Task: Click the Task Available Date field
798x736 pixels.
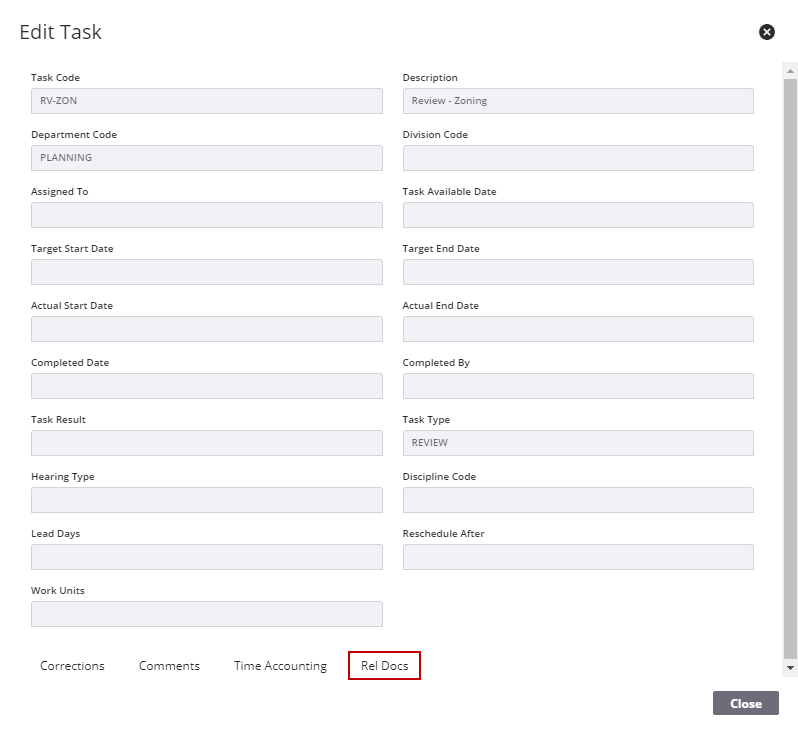Action: [x=578, y=215]
